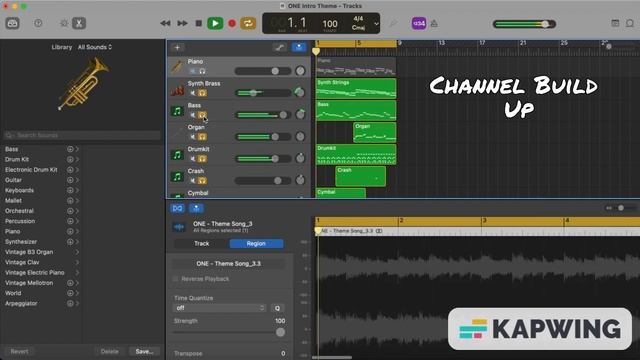This screenshot has width=640, height=360.
Task: Toggle the Smart Controls dial icon
Action: click(x=64, y=23)
